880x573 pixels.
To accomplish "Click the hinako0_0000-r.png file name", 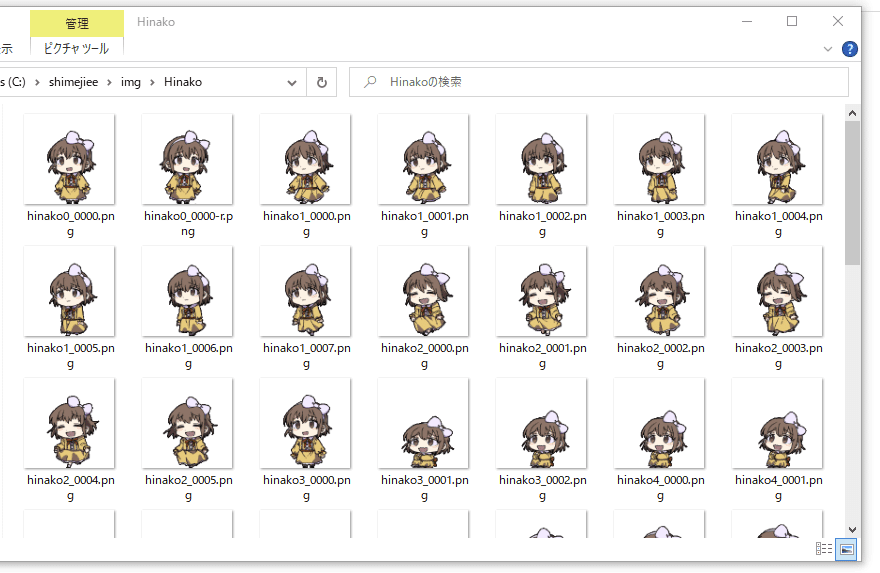I will [188, 223].
